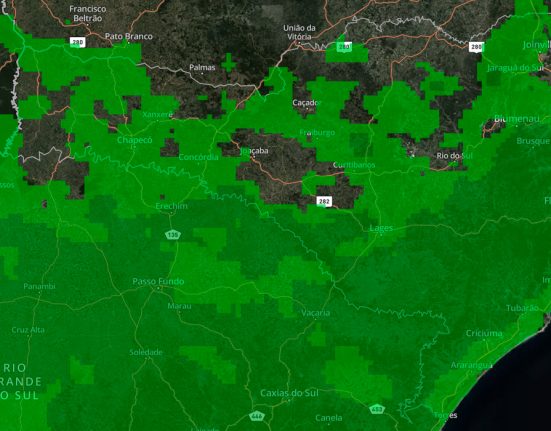This screenshot has width=551, height=431.
Task: Click the 280 highway shield near Pato Branco
Action: pyautogui.click(x=78, y=43)
